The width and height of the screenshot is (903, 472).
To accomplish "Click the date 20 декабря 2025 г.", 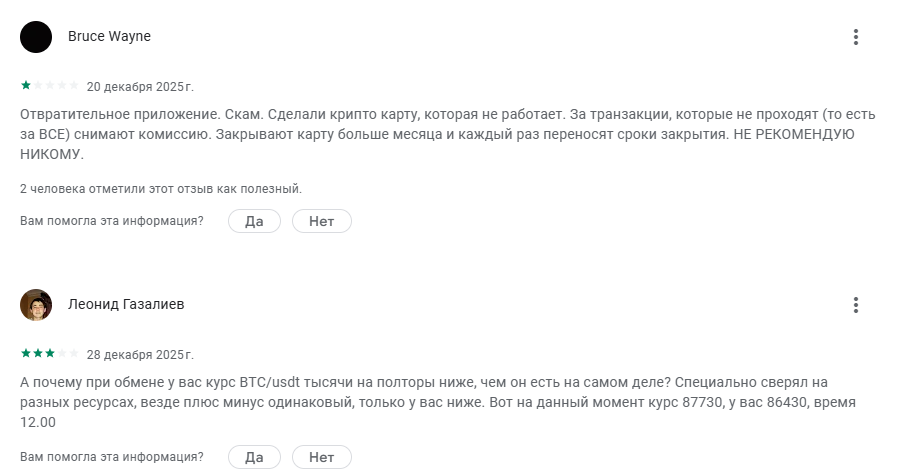I will click(x=140, y=87).
